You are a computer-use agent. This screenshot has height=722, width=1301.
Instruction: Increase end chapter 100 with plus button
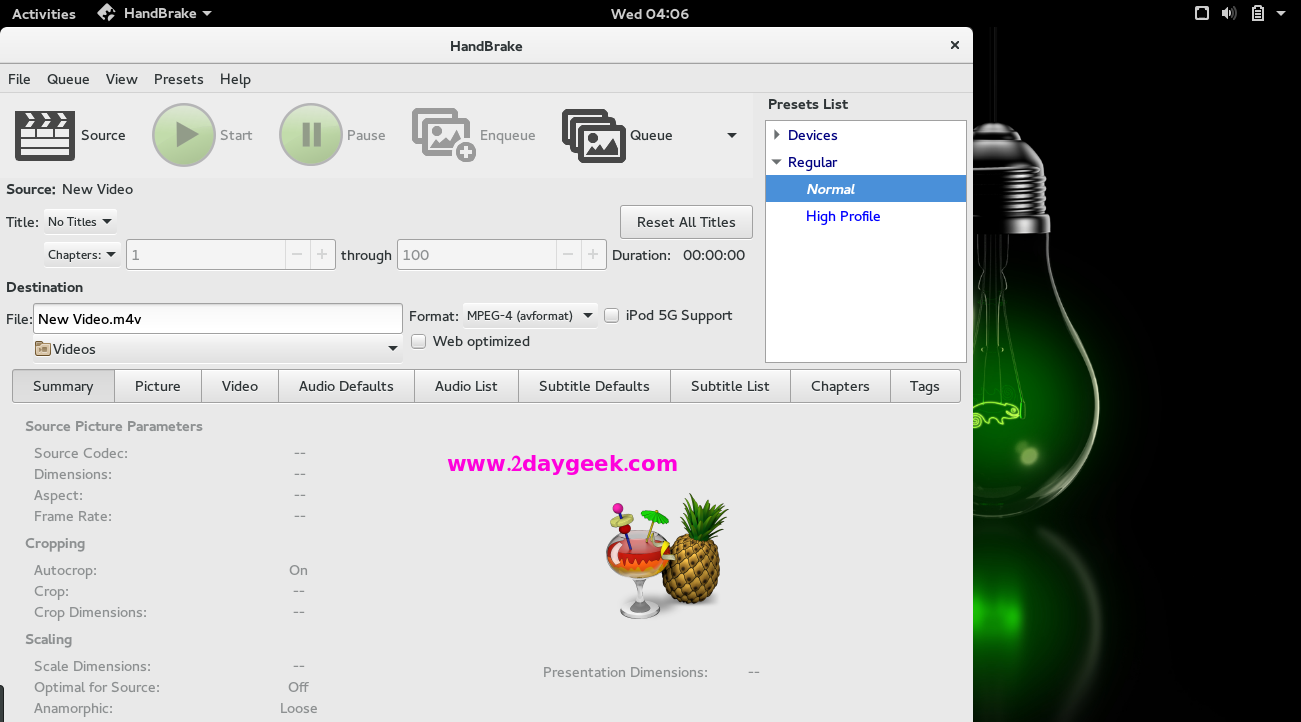coord(594,255)
